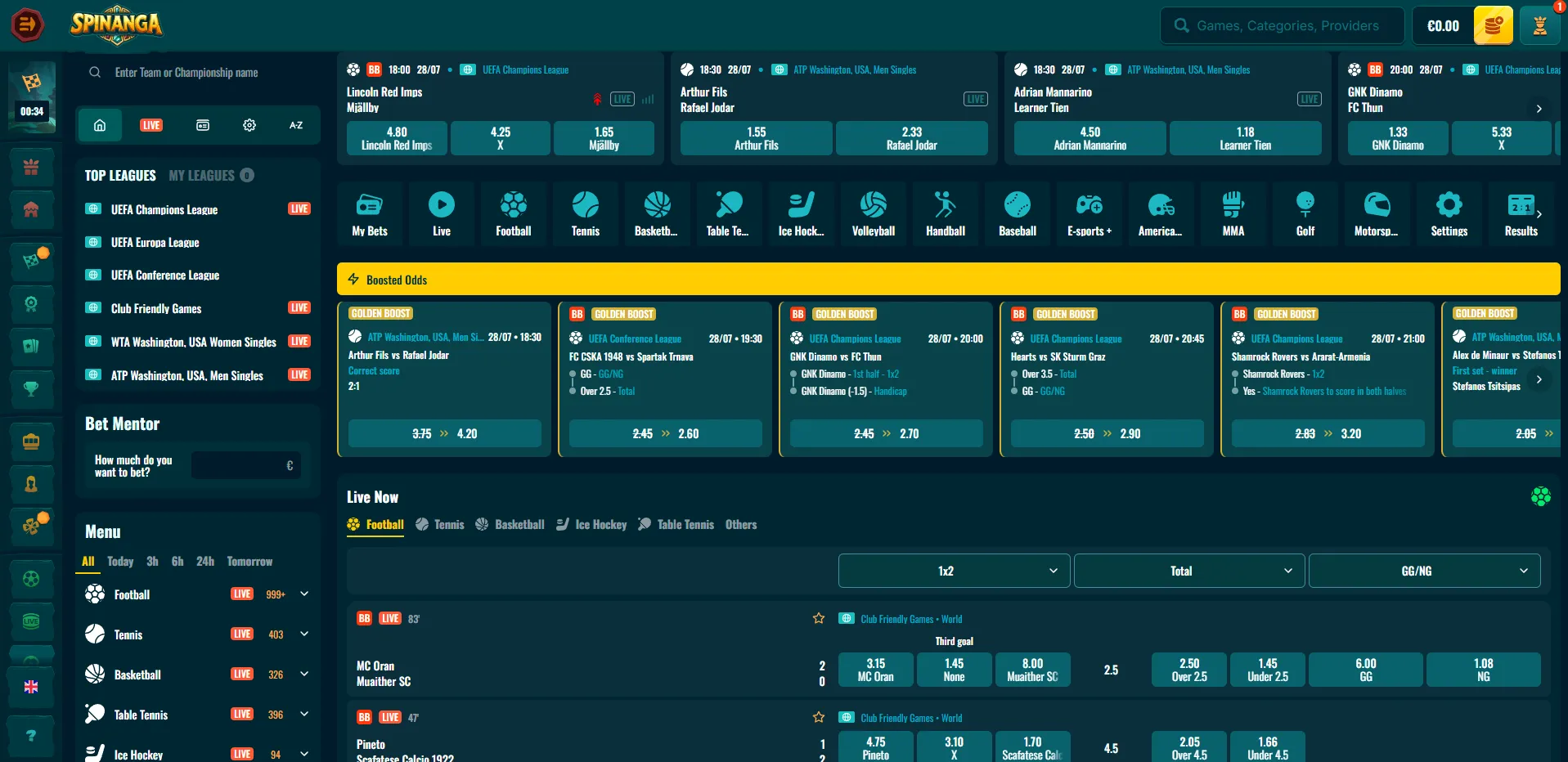The width and height of the screenshot is (1568, 762).
Task: Switch Live Now to Tennis tab
Action: [440, 525]
